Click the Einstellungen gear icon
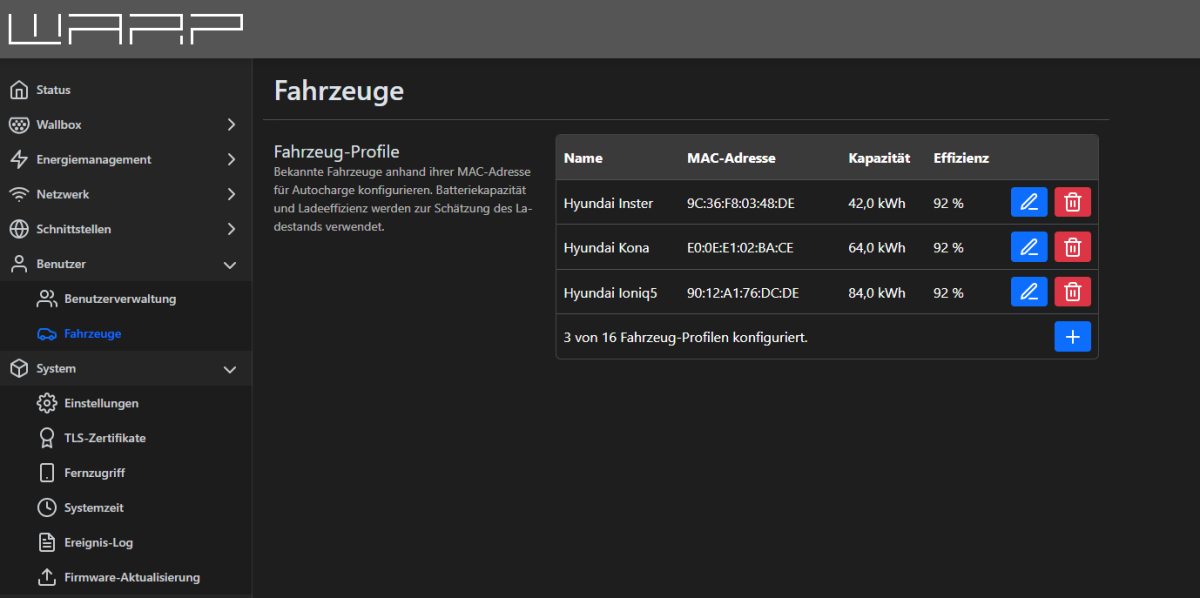The height and width of the screenshot is (598, 1200). pyautogui.click(x=47, y=403)
